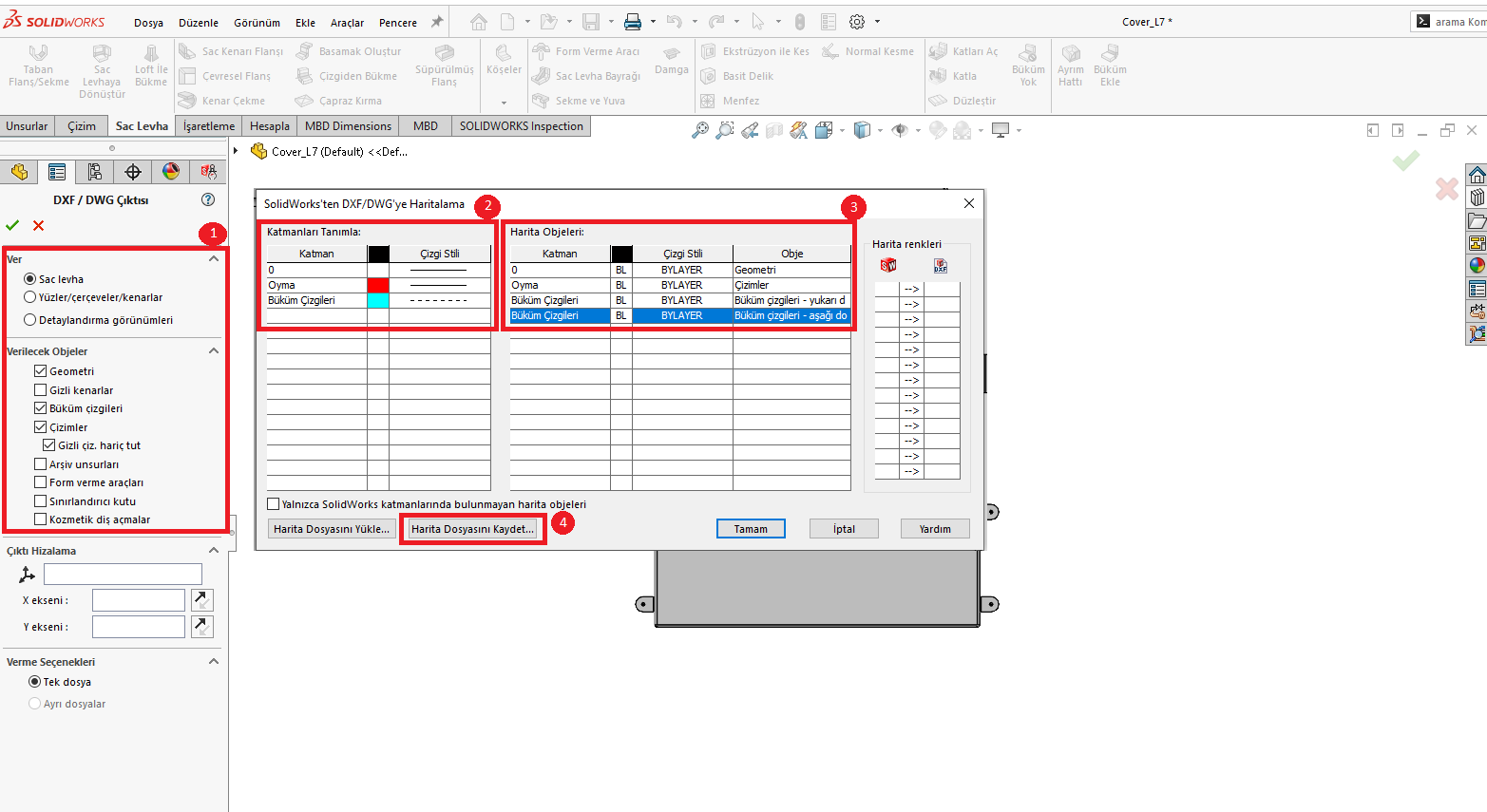Collapse the Verilecek Objeler section
The width and height of the screenshot is (1487, 812).
[214, 351]
